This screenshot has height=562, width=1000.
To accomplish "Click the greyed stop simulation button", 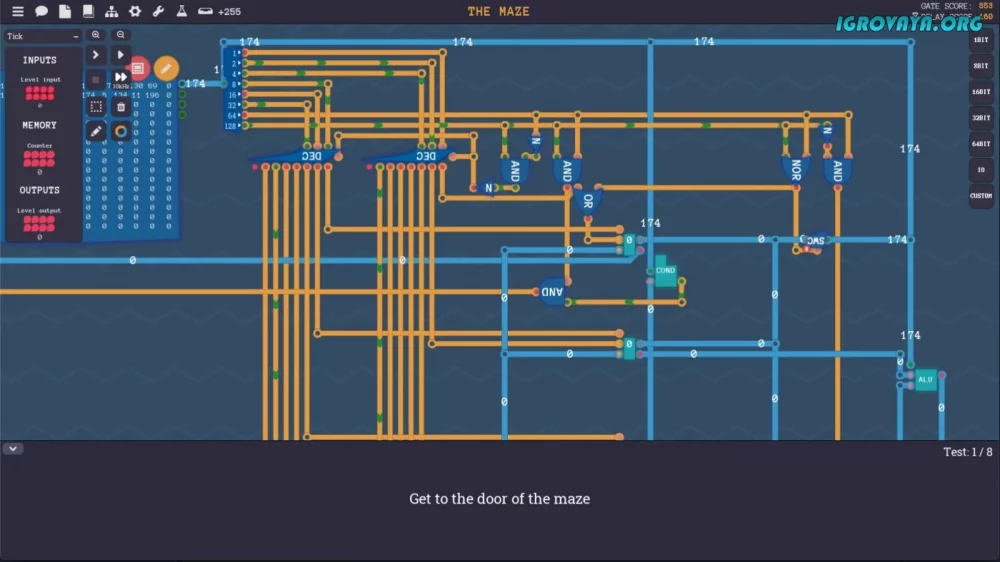I will [96, 80].
